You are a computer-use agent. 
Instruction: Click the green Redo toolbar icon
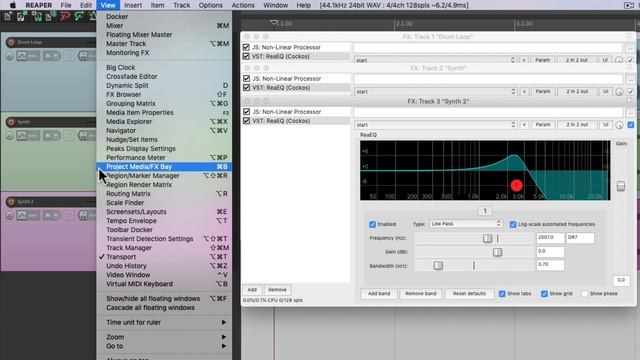(79, 17)
